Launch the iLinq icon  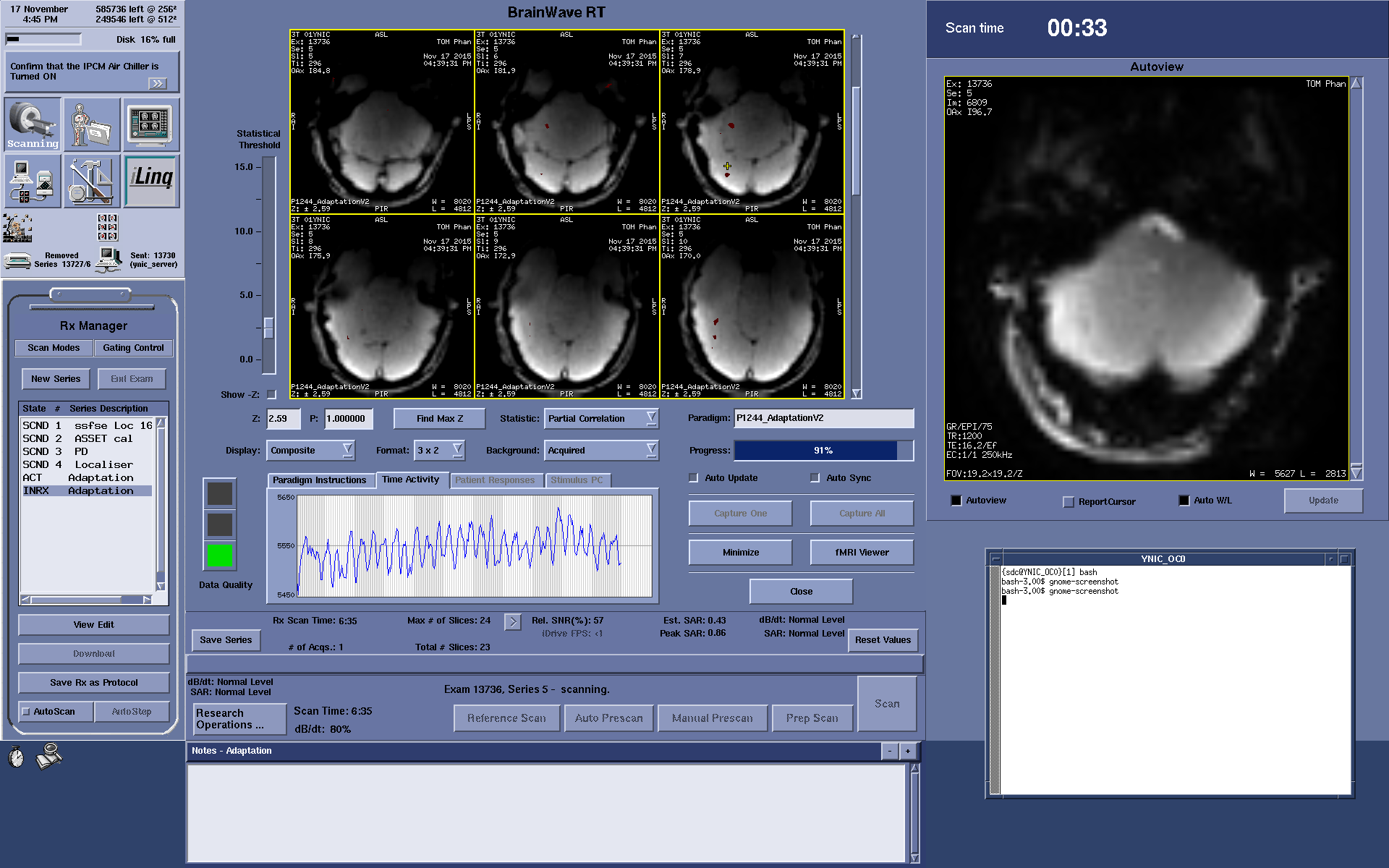pos(151,181)
